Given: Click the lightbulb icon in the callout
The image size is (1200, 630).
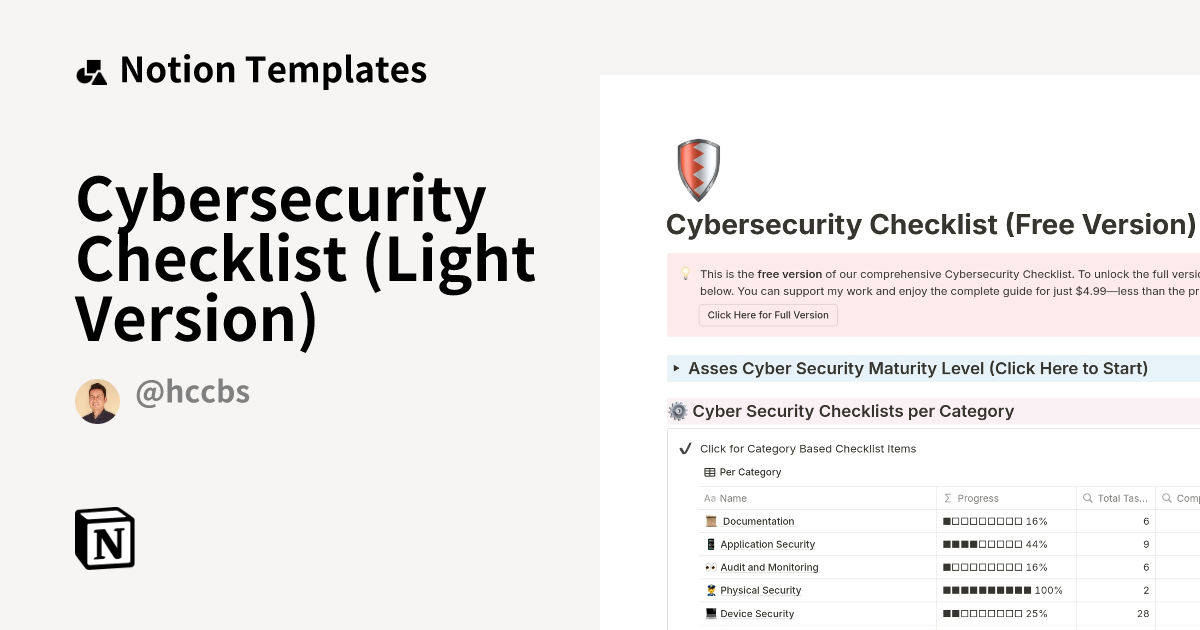Looking at the screenshot, I should tap(685, 274).
